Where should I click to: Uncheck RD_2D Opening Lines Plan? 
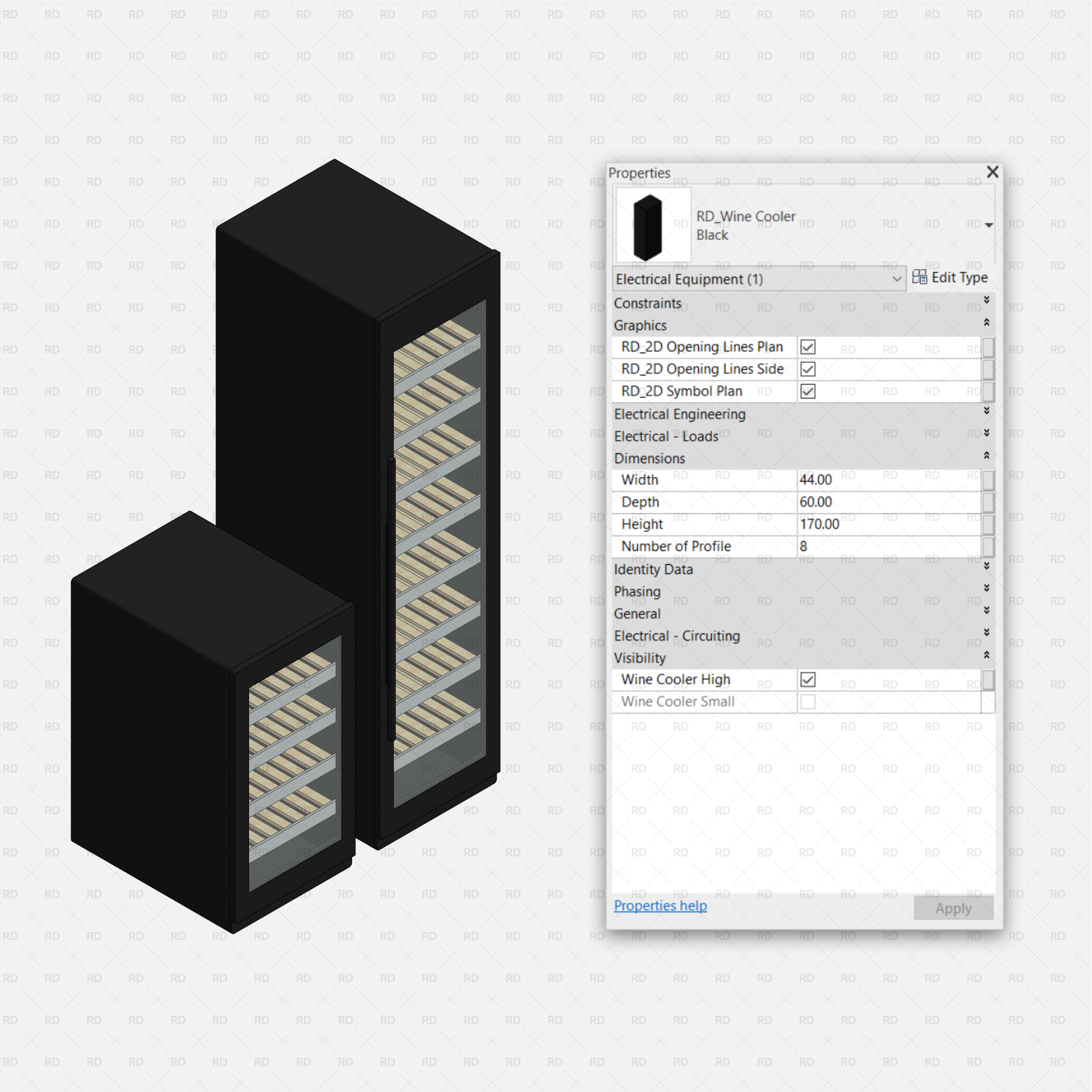(807, 347)
